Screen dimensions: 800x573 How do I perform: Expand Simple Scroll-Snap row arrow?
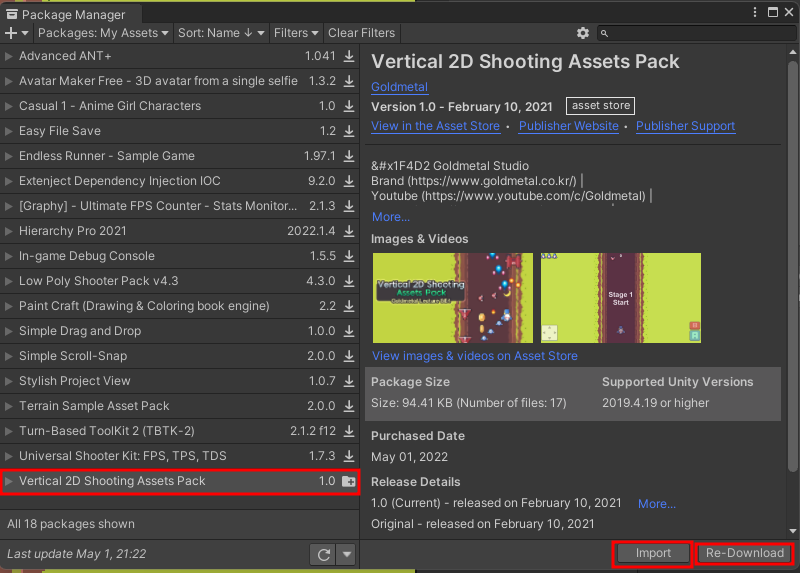point(8,356)
